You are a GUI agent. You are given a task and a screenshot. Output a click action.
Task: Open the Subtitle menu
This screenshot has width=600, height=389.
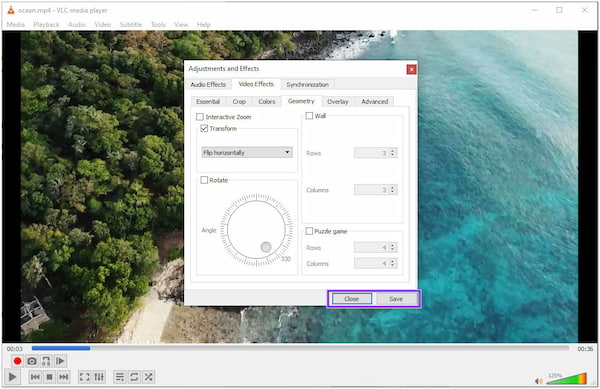pyautogui.click(x=131, y=24)
